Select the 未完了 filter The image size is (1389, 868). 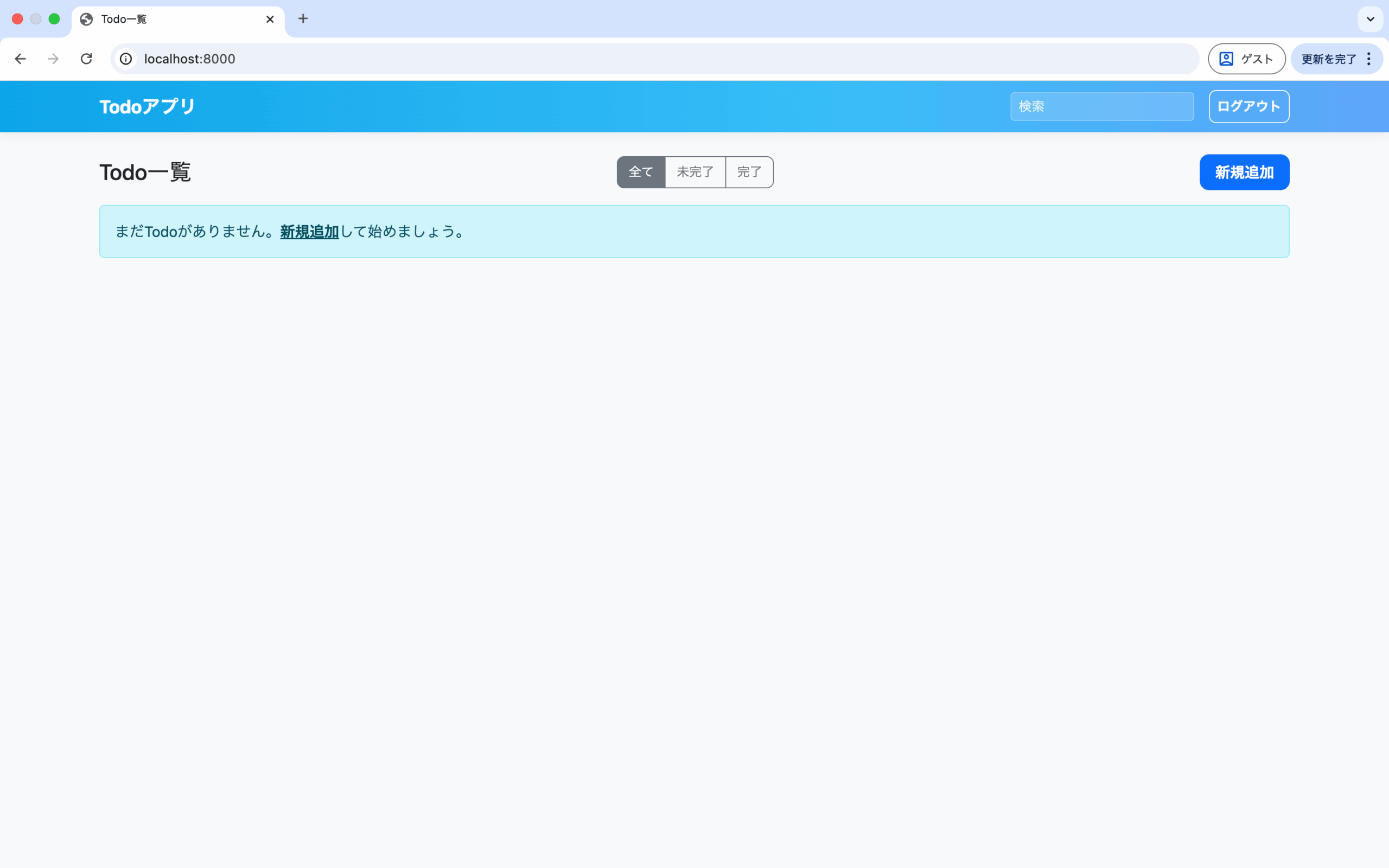click(695, 171)
